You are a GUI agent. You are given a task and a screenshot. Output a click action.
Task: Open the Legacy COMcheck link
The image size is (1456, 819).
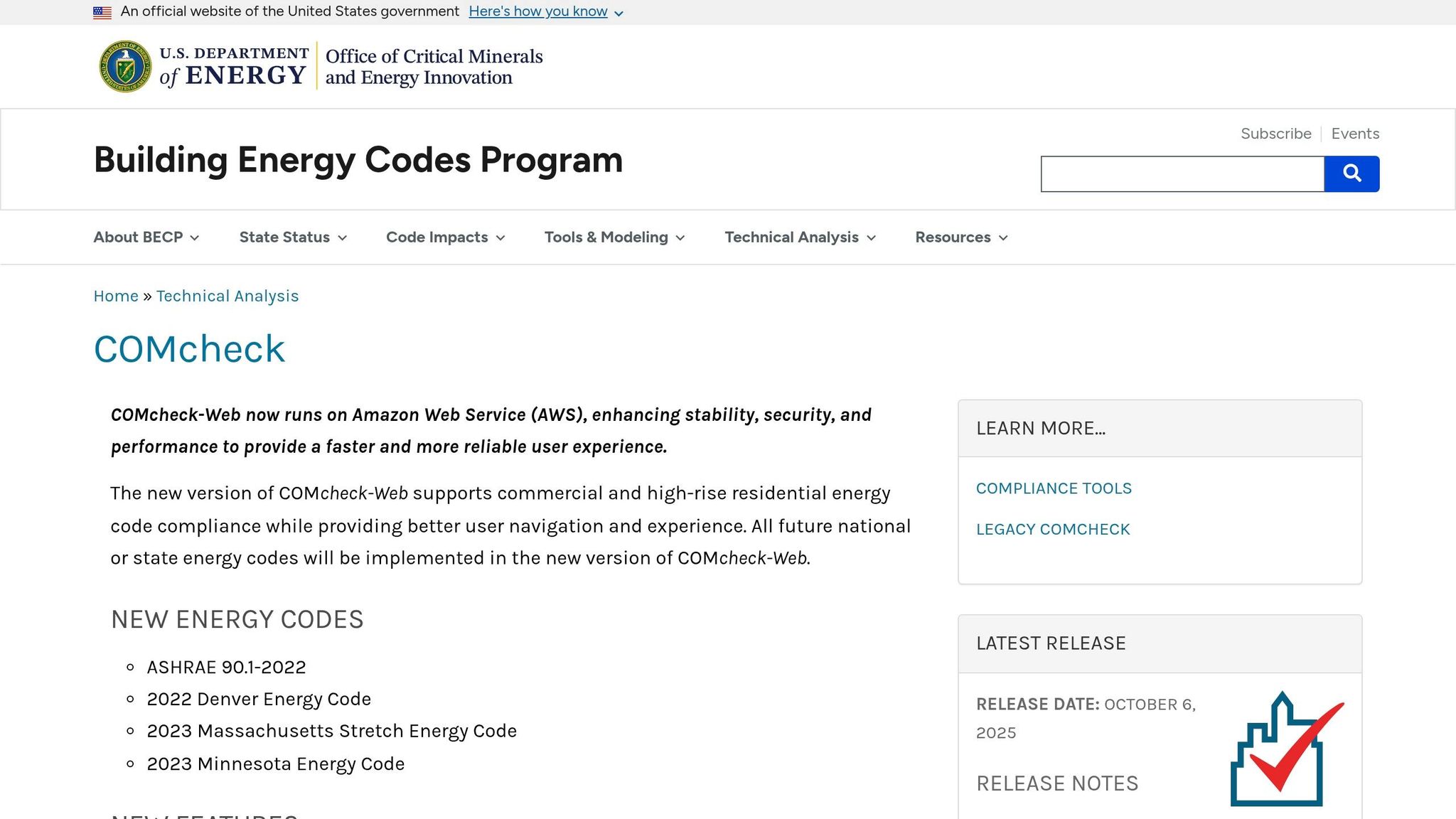point(1052,530)
